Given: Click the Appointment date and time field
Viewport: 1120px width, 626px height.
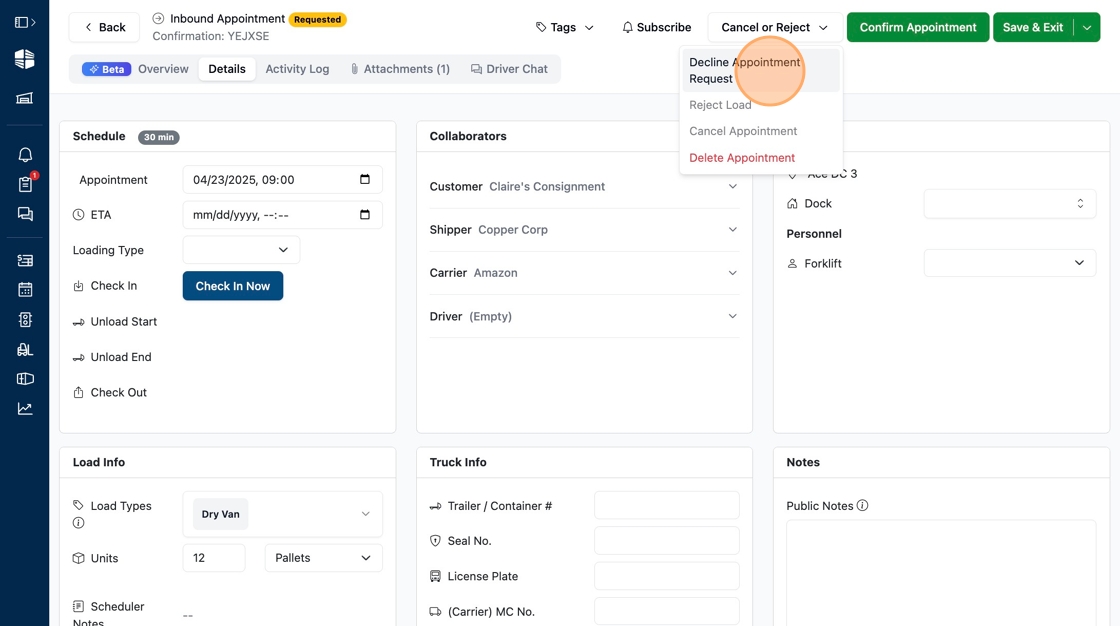Looking at the screenshot, I should tap(282, 179).
